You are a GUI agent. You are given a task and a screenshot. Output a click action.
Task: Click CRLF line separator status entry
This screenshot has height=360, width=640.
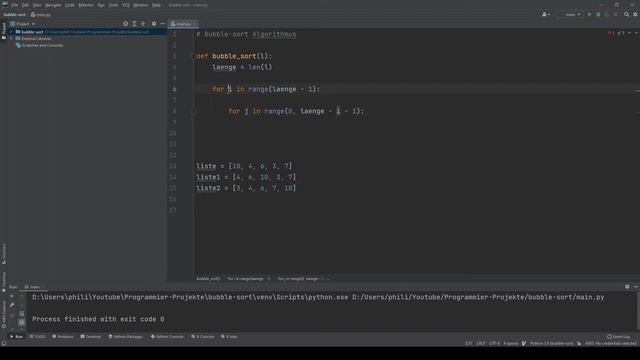pos(481,344)
